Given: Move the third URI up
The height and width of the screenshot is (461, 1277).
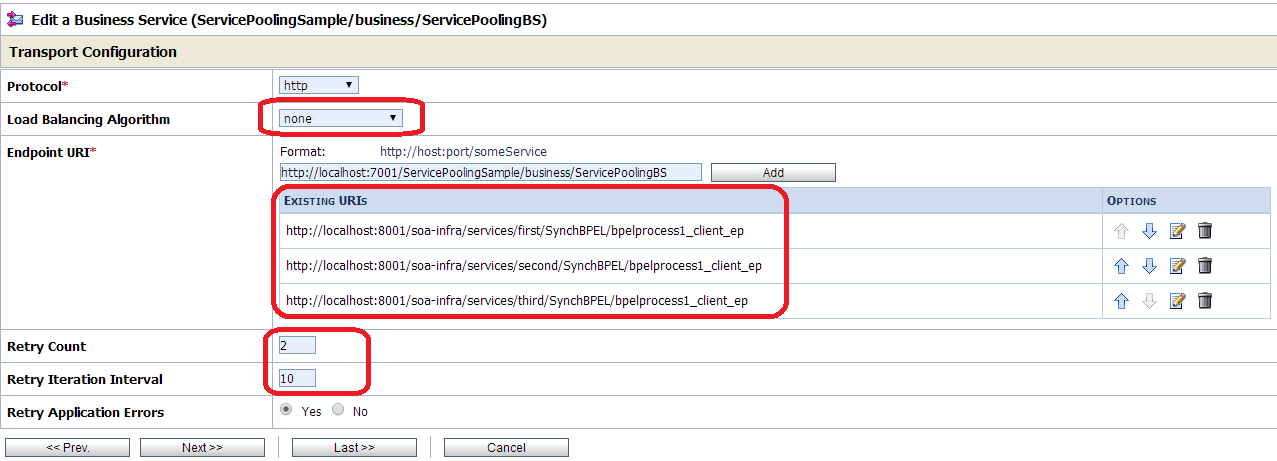Looking at the screenshot, I should click(x=1121, y=301).
